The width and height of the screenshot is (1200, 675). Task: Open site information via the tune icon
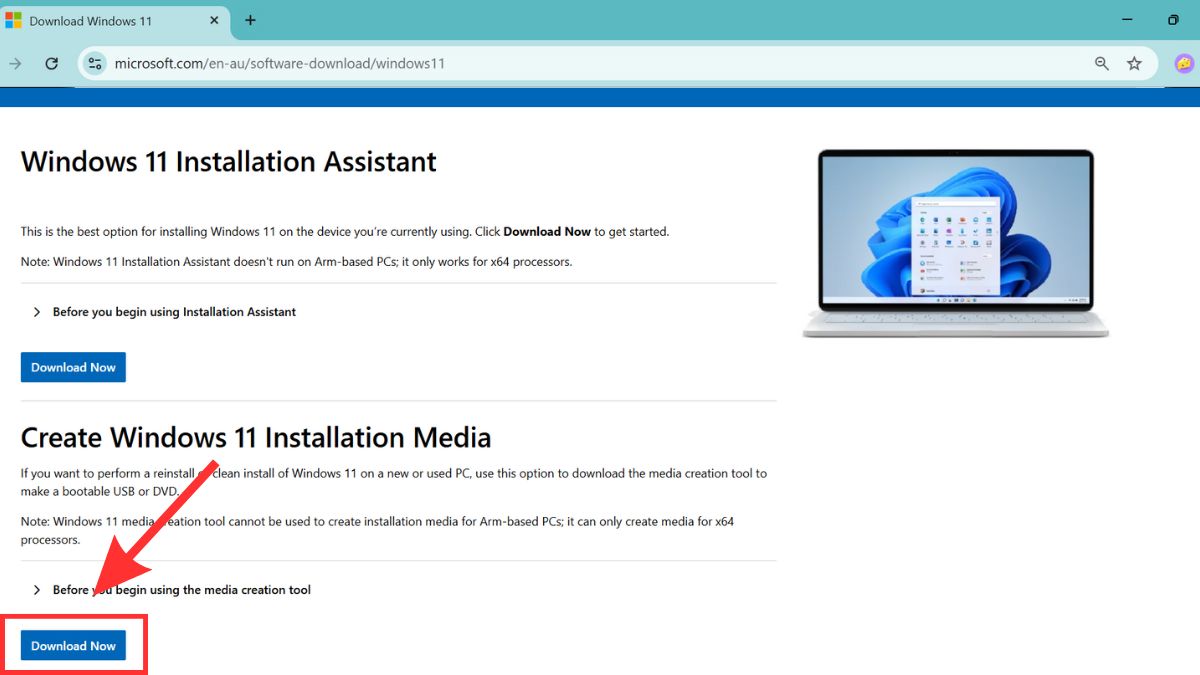click(x=95, y=62)
